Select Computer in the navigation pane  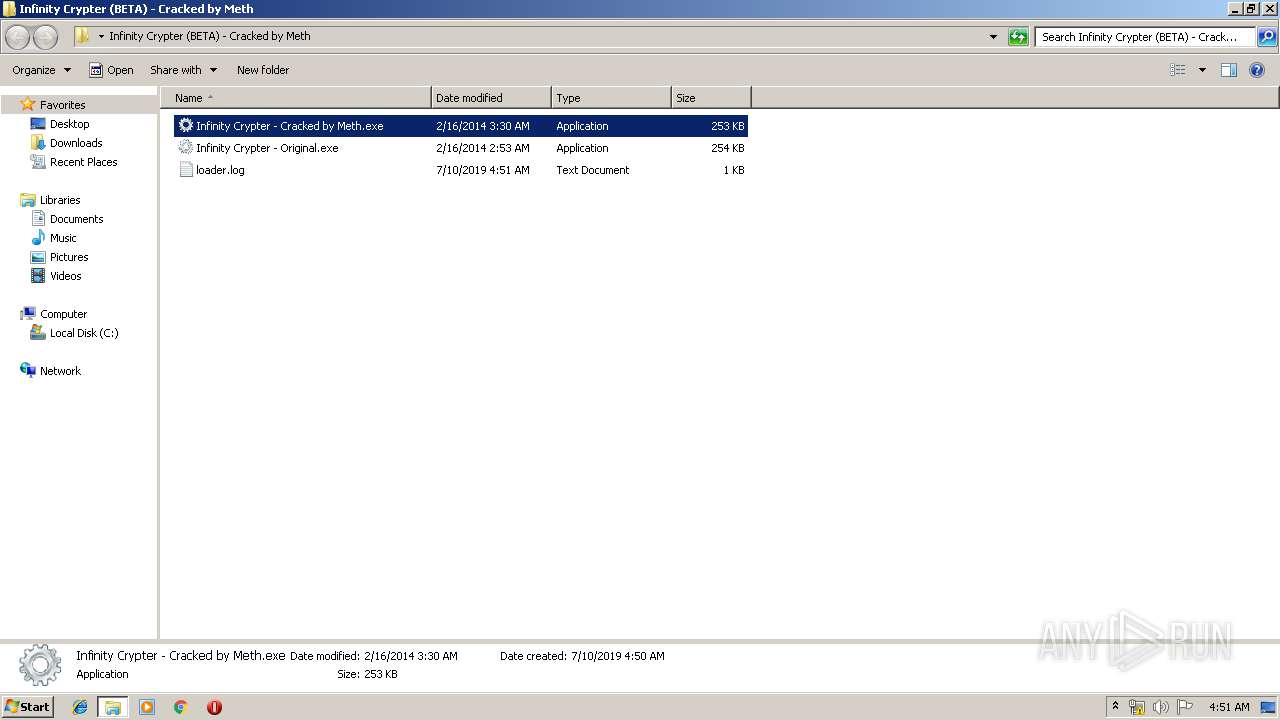(64, 314)
